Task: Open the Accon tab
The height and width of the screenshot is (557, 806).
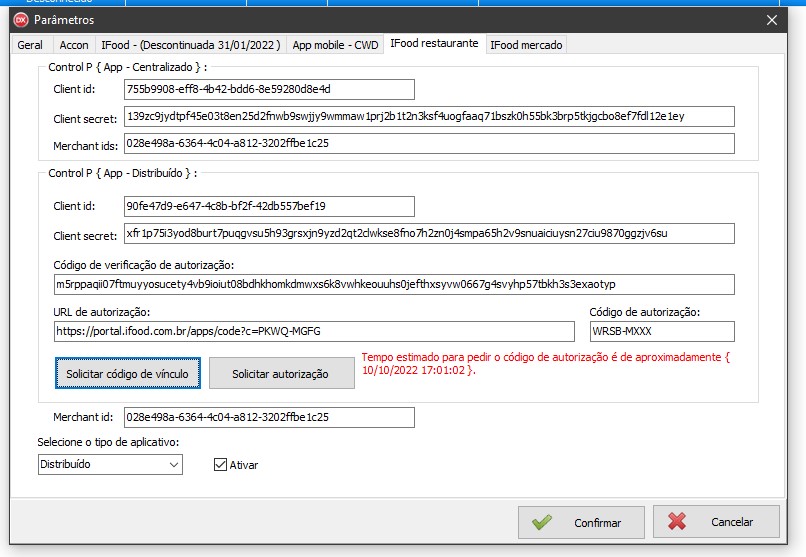Action: pyautogui.click(x=74, y=45)
